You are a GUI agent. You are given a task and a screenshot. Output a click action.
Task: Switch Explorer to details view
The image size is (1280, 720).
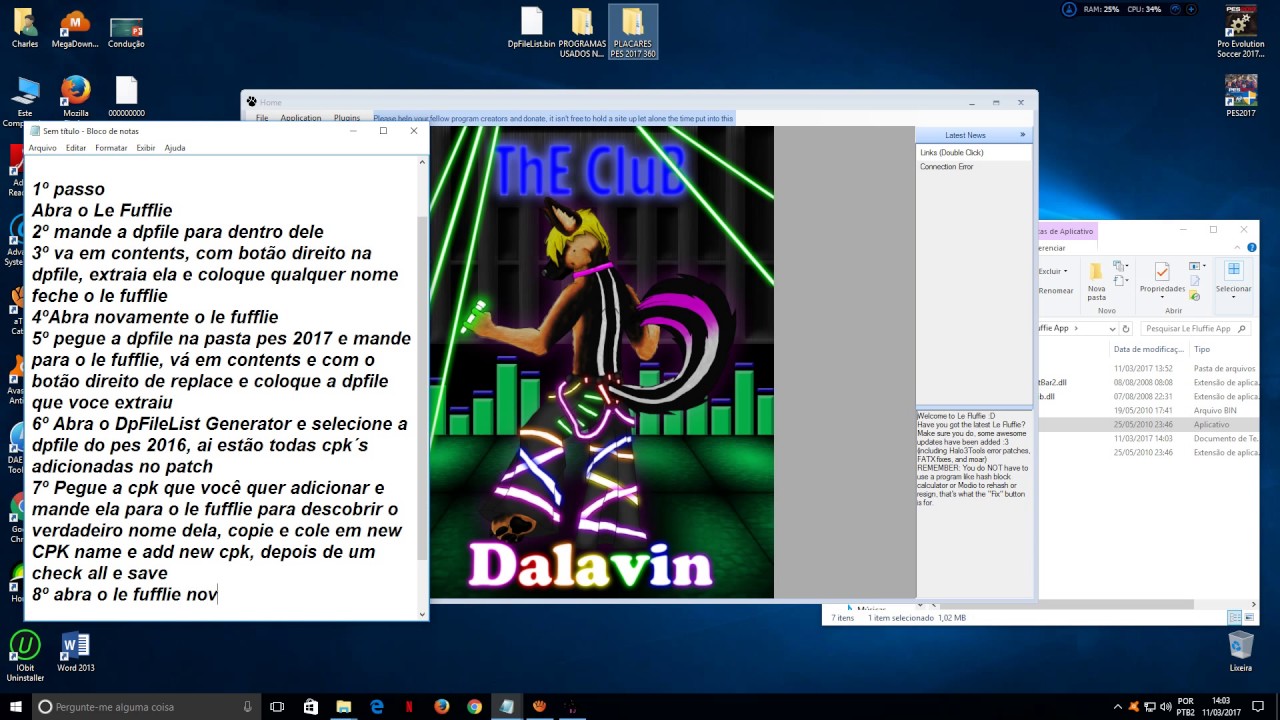point(1234,618)
